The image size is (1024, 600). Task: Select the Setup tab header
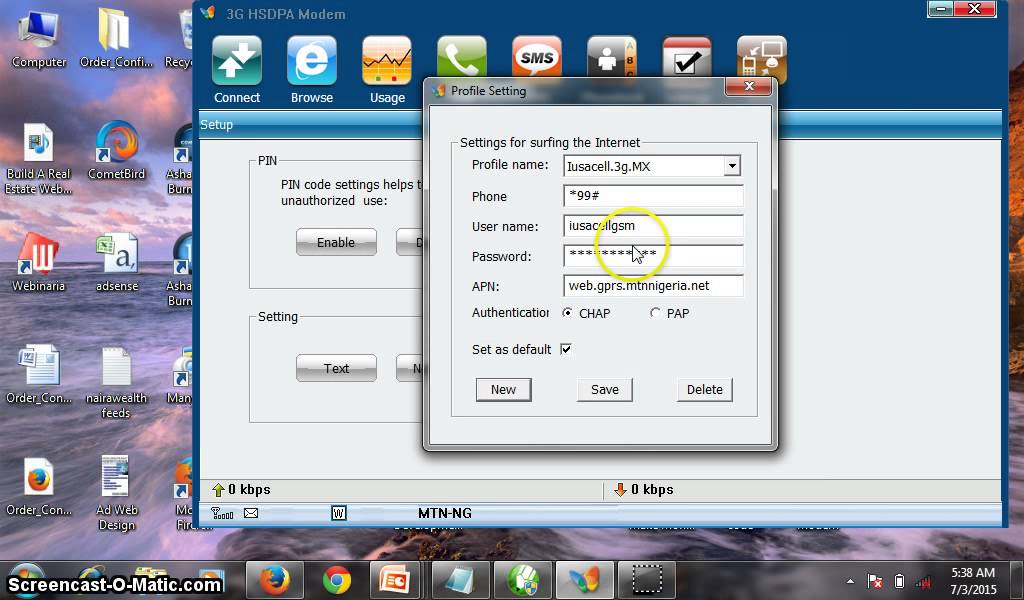[216, 125]
